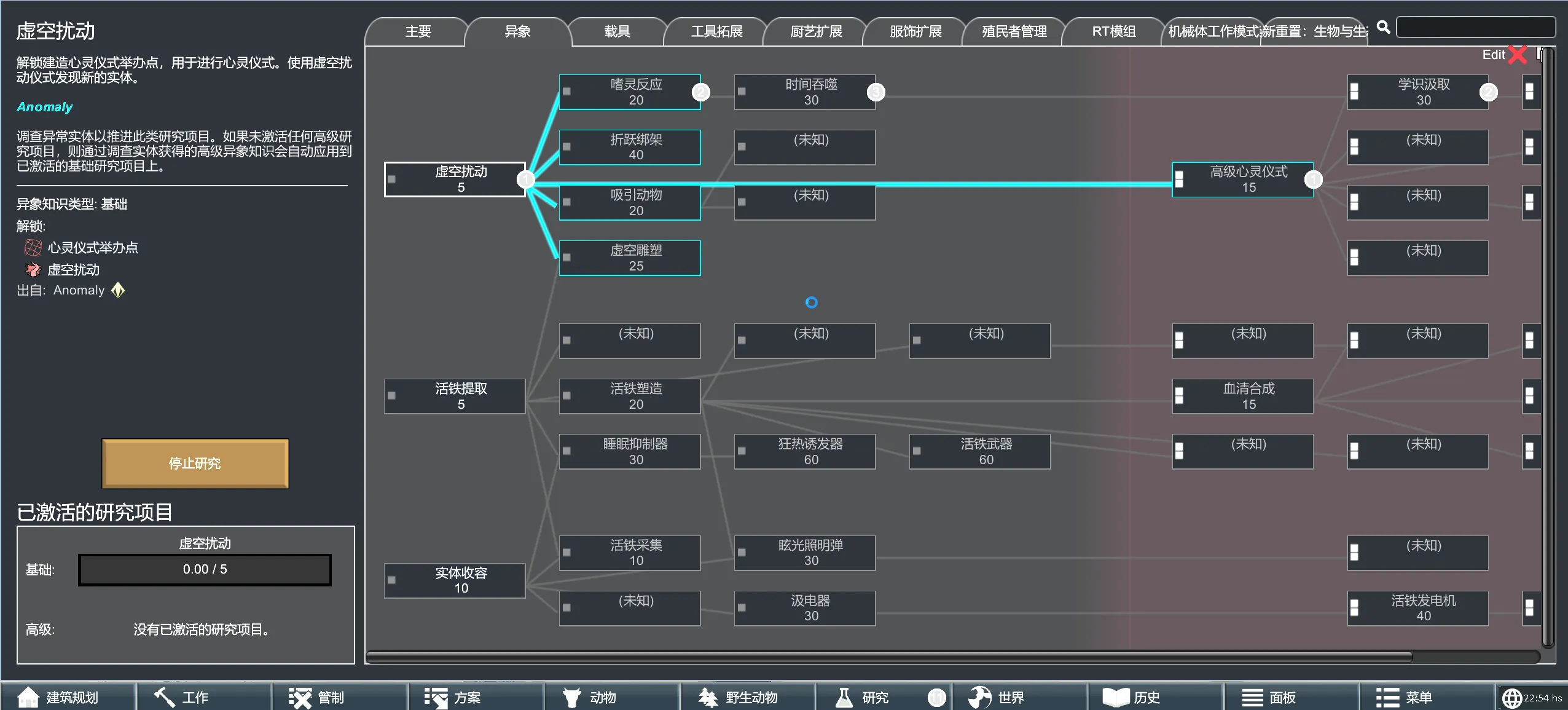Open the 载具 vehicles tab
This screenshot has height=710, width=1568.
coord(617,31)
